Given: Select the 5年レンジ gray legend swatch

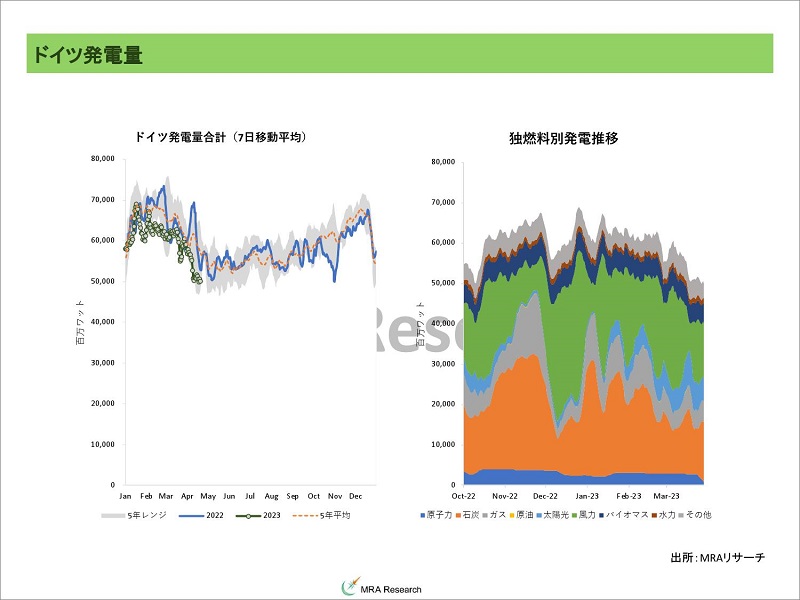Looking at the screenshot, I should point(113,515).
